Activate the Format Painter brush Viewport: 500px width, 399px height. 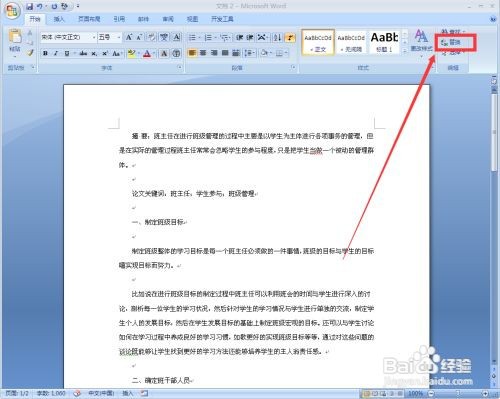30,53
